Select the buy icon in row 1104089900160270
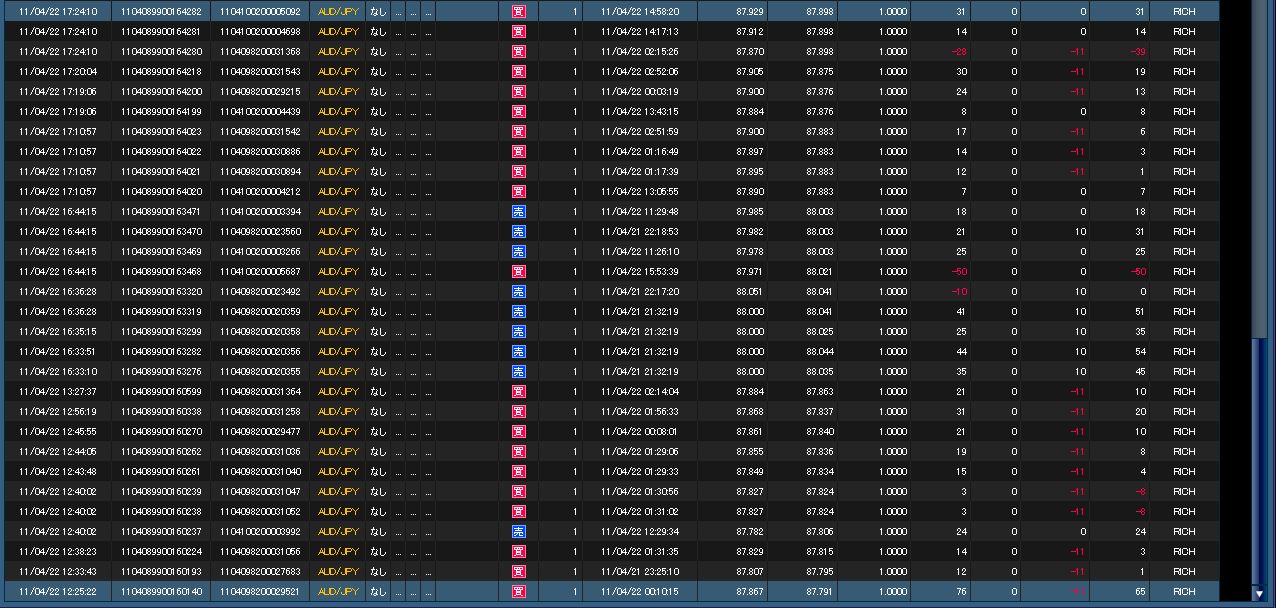This screenshot has height=608, width=1276. click(518, 432)
